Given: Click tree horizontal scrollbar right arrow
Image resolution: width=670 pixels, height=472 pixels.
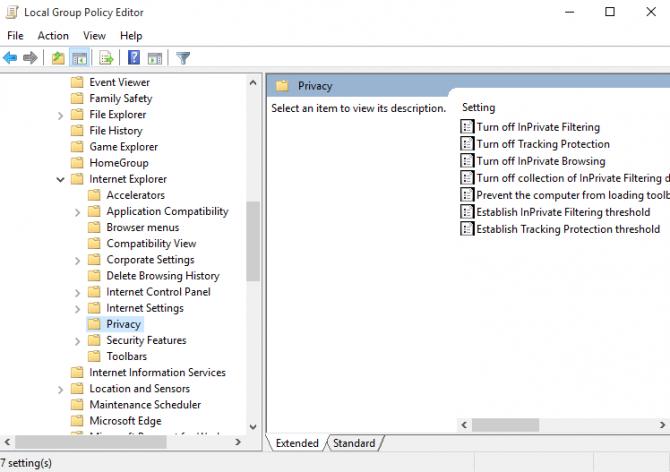Looking at the screenshot, I should pyautogui.click(x=238, y=442).
